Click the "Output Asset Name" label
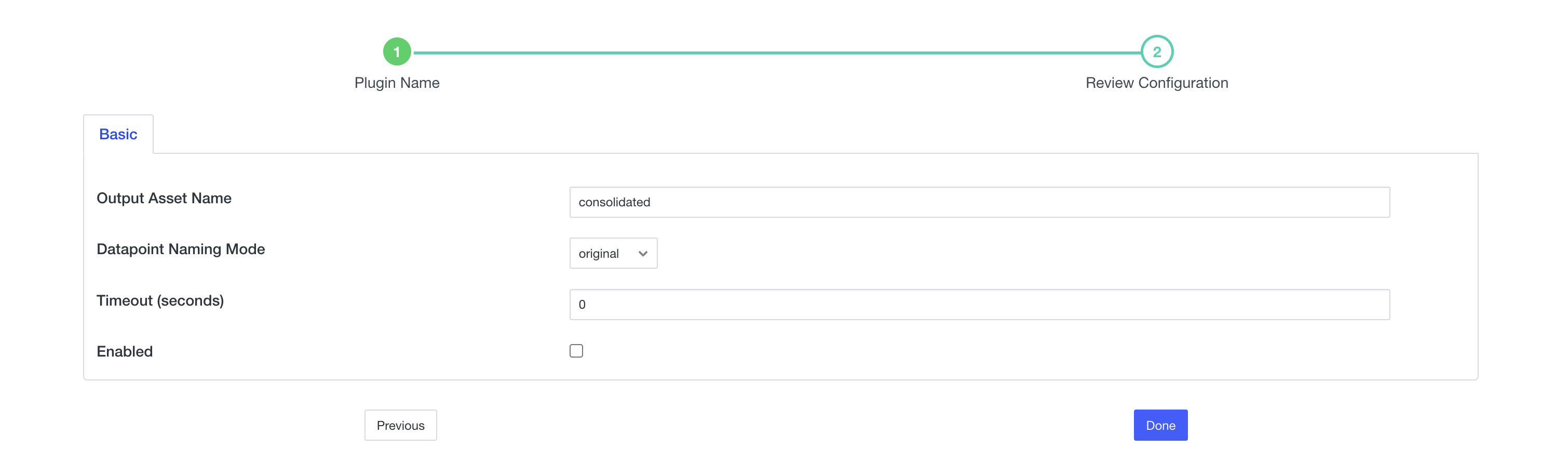1568x474 pixels. click(x=164, y=199)
